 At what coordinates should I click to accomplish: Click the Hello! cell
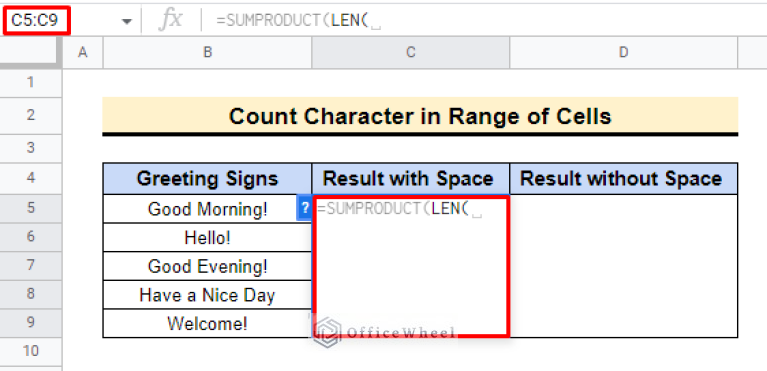click(207, 238)
